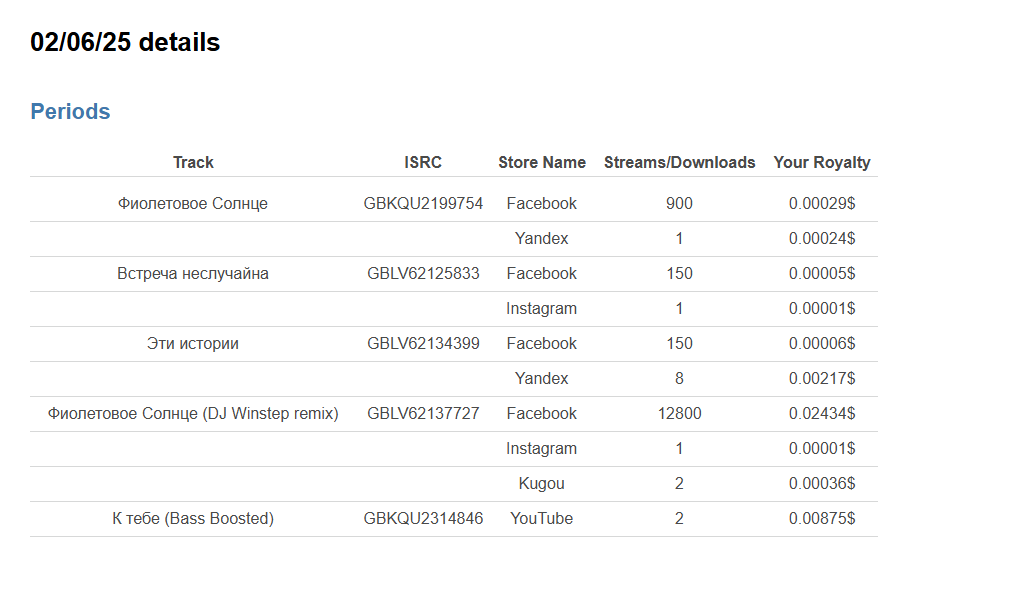
Task: Click the 0.02434$ royalty amount
Action: 821,414
